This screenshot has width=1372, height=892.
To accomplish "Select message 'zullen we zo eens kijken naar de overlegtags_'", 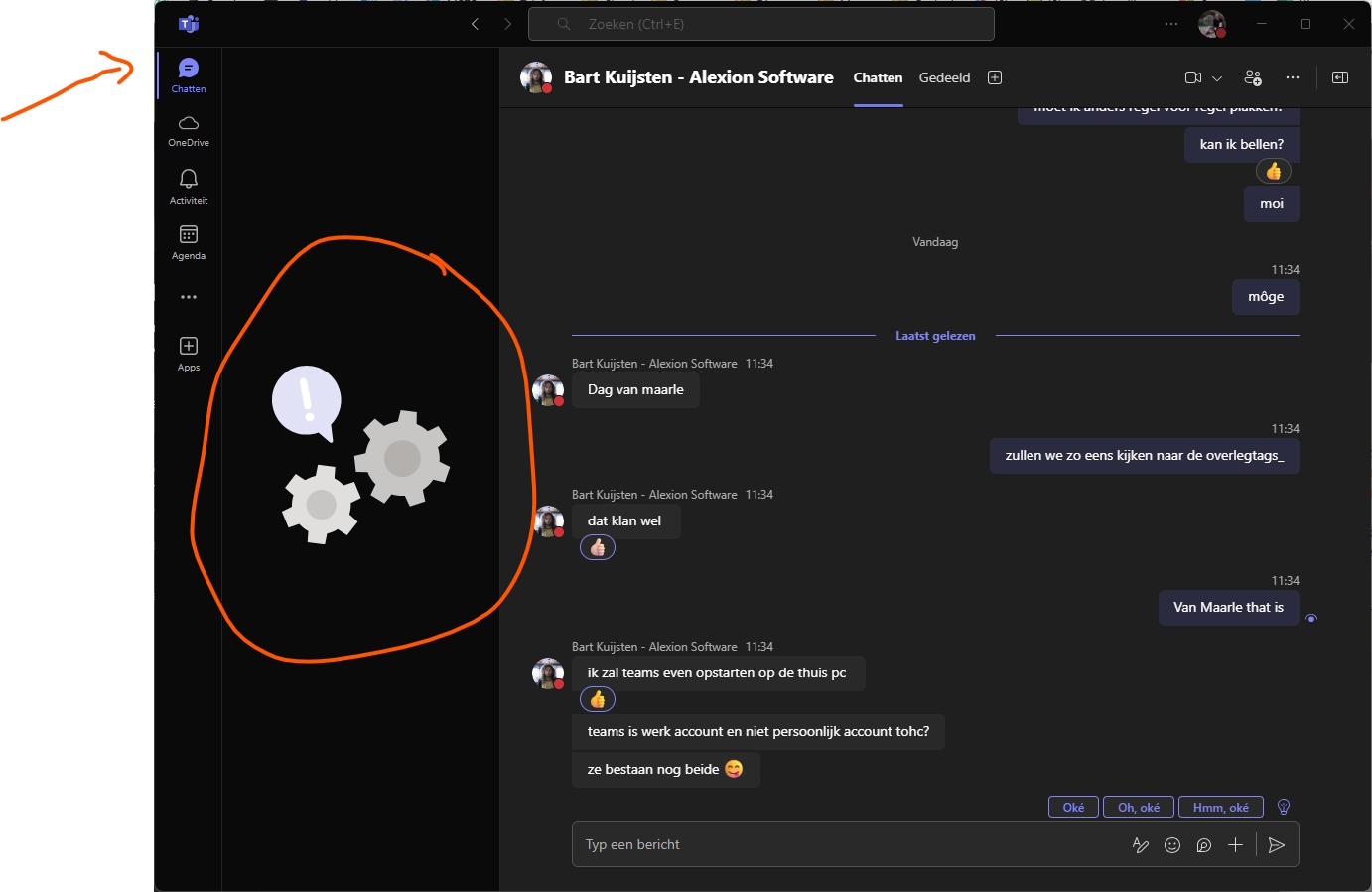I will click(1144, 456).
